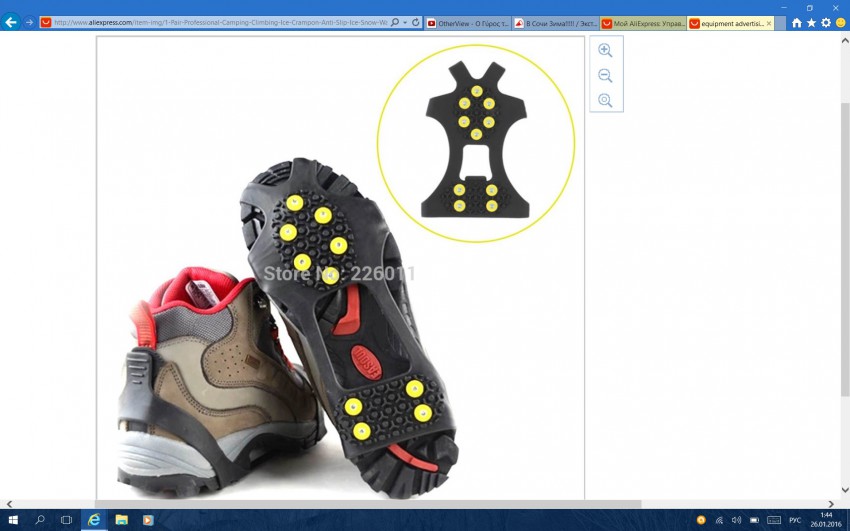Switch to the 'Мой AliExpress' tab
Viewport: 850px width, 531px height.
coord(643,23)
